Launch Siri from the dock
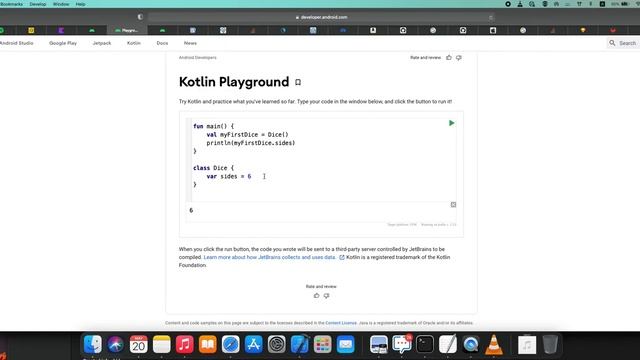The image size is (640, 360). coord(116,344)
